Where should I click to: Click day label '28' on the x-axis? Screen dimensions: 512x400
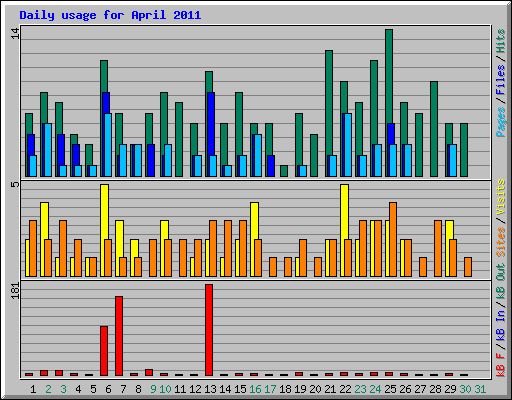[x=435, y=389]
